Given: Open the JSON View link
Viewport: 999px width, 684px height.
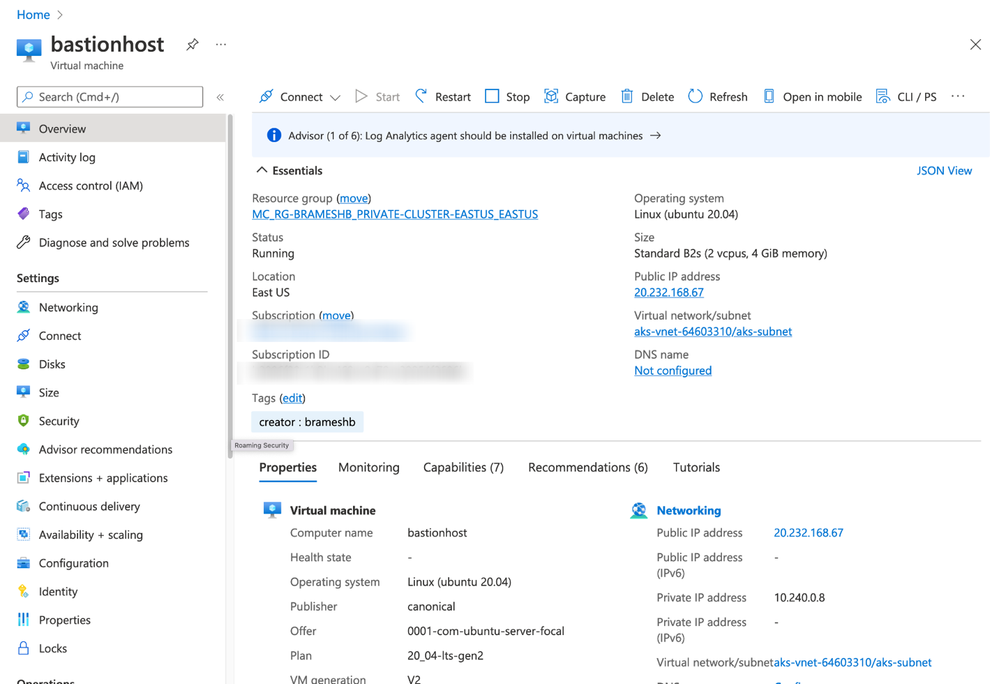Looking at the screenshot, I should point(944,171).
